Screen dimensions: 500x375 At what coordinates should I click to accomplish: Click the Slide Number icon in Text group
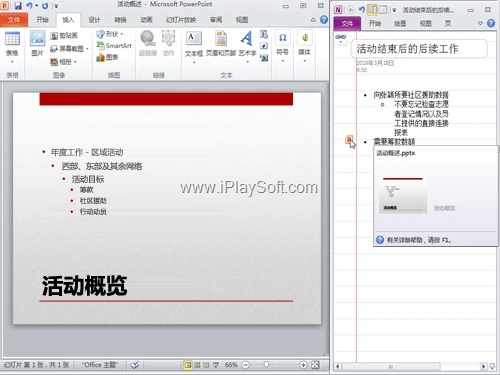click(x=264, y=46)
